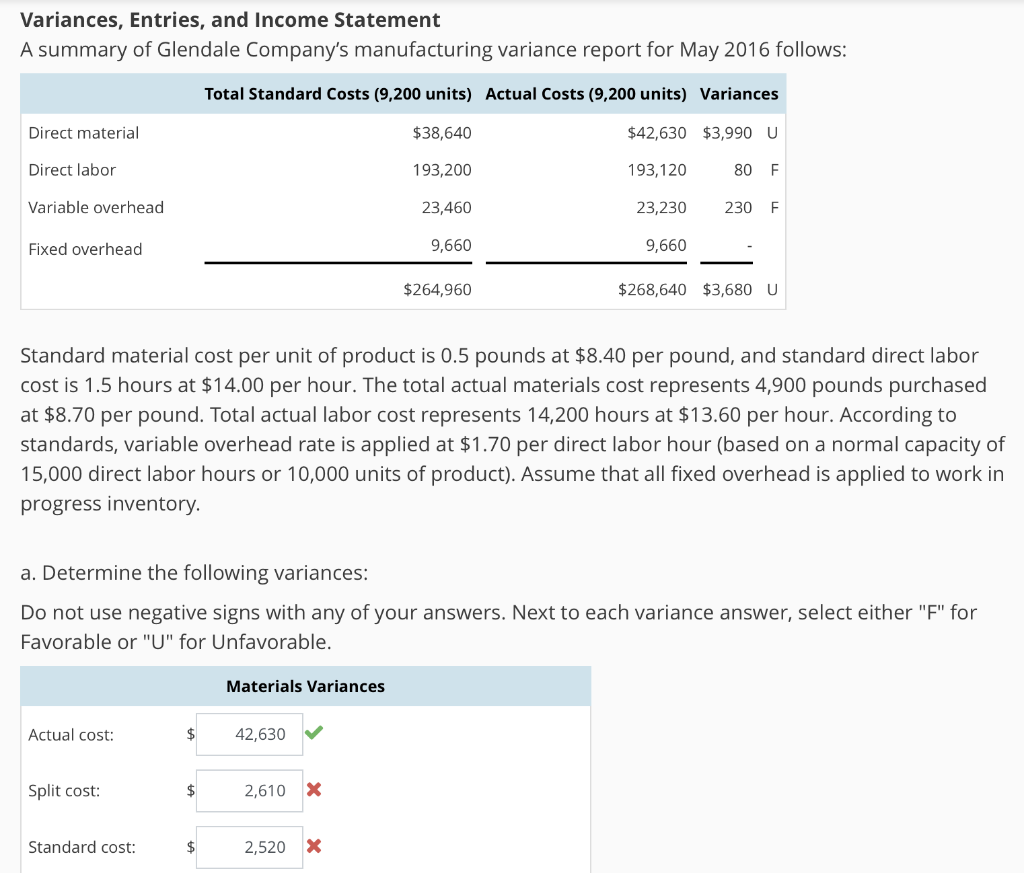Click the red error icon beside 2,610

[315, 789]
